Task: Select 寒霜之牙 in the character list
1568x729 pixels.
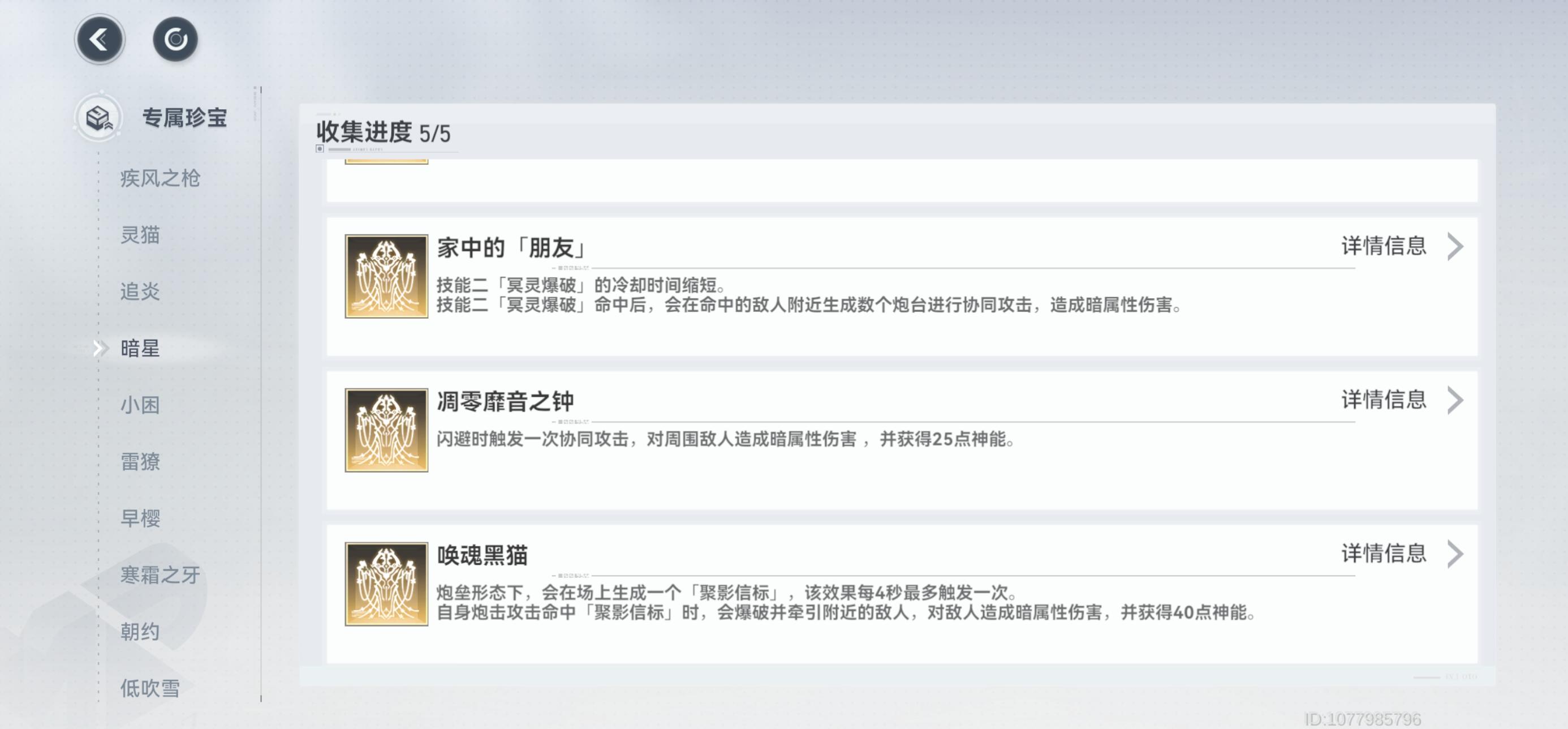Action: [x=160, y=575]
